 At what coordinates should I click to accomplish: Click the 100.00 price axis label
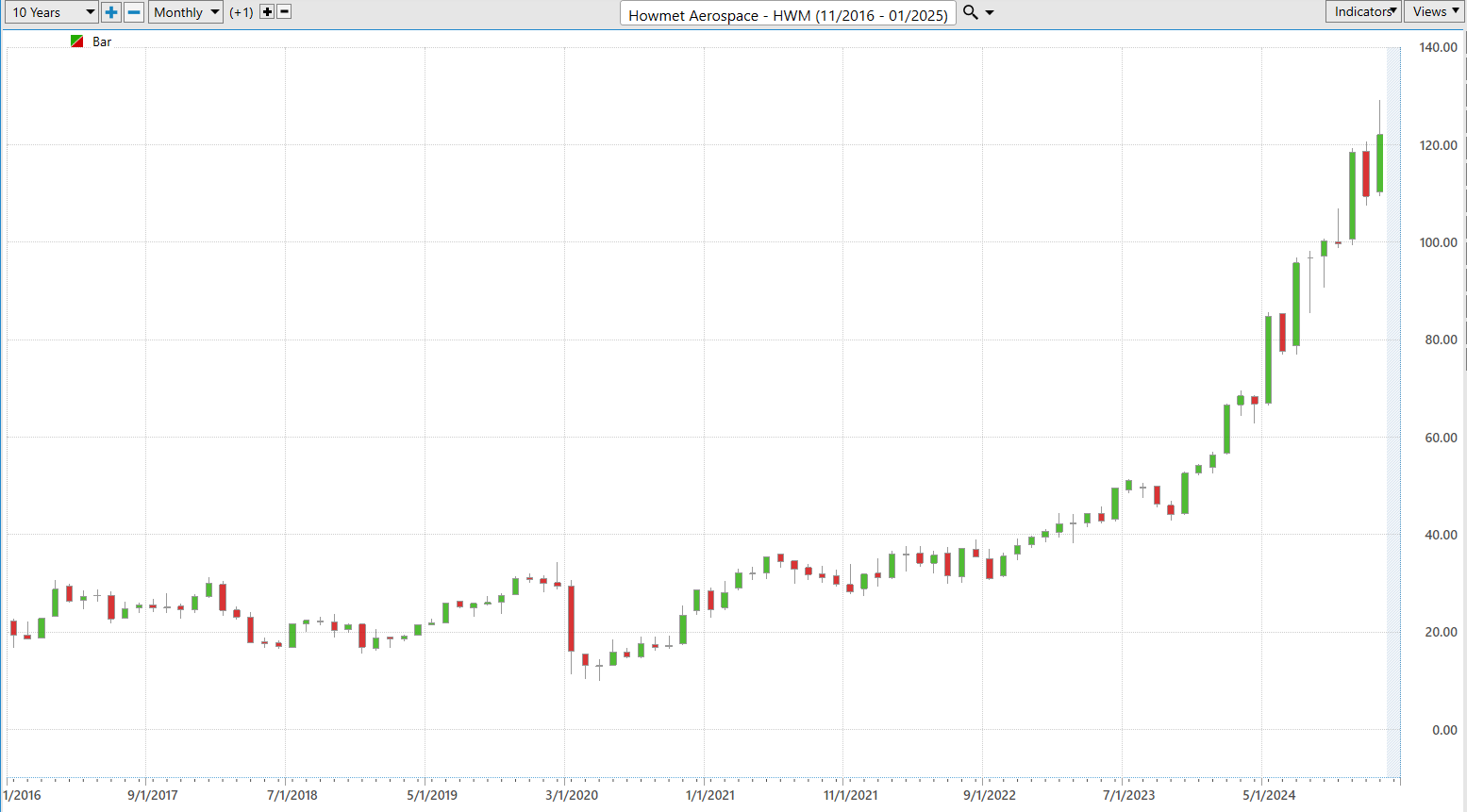tap(1438, 242)
